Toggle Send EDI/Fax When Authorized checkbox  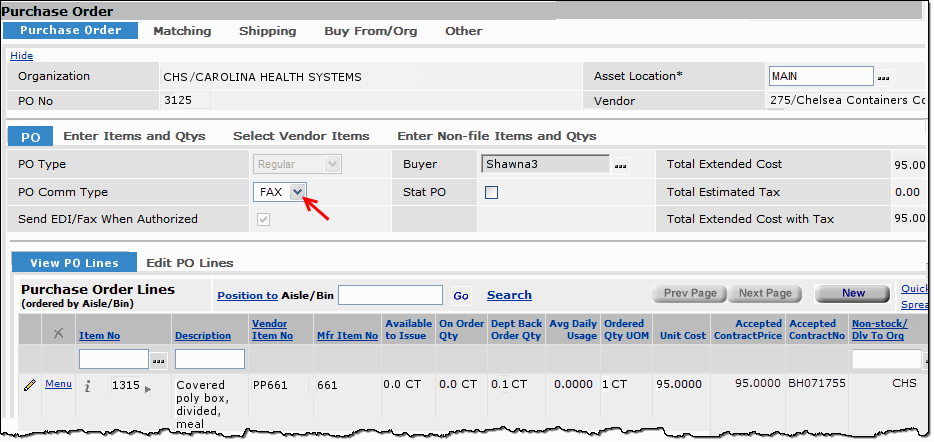click(x=264, y=219)
